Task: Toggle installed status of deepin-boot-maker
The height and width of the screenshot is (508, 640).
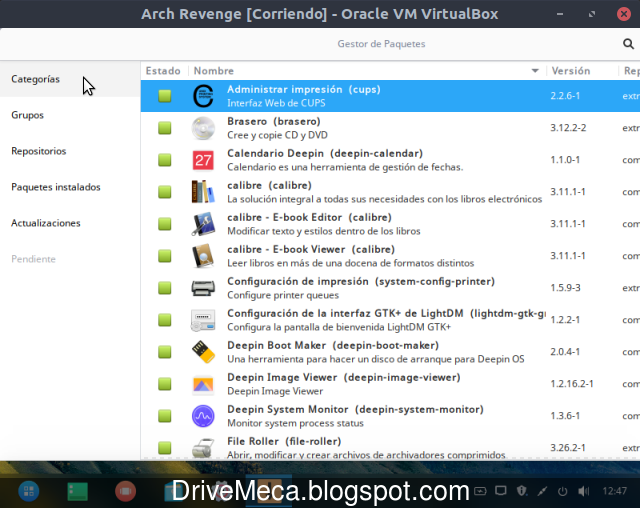Action: pyautogui.click(x=165, y=352)
